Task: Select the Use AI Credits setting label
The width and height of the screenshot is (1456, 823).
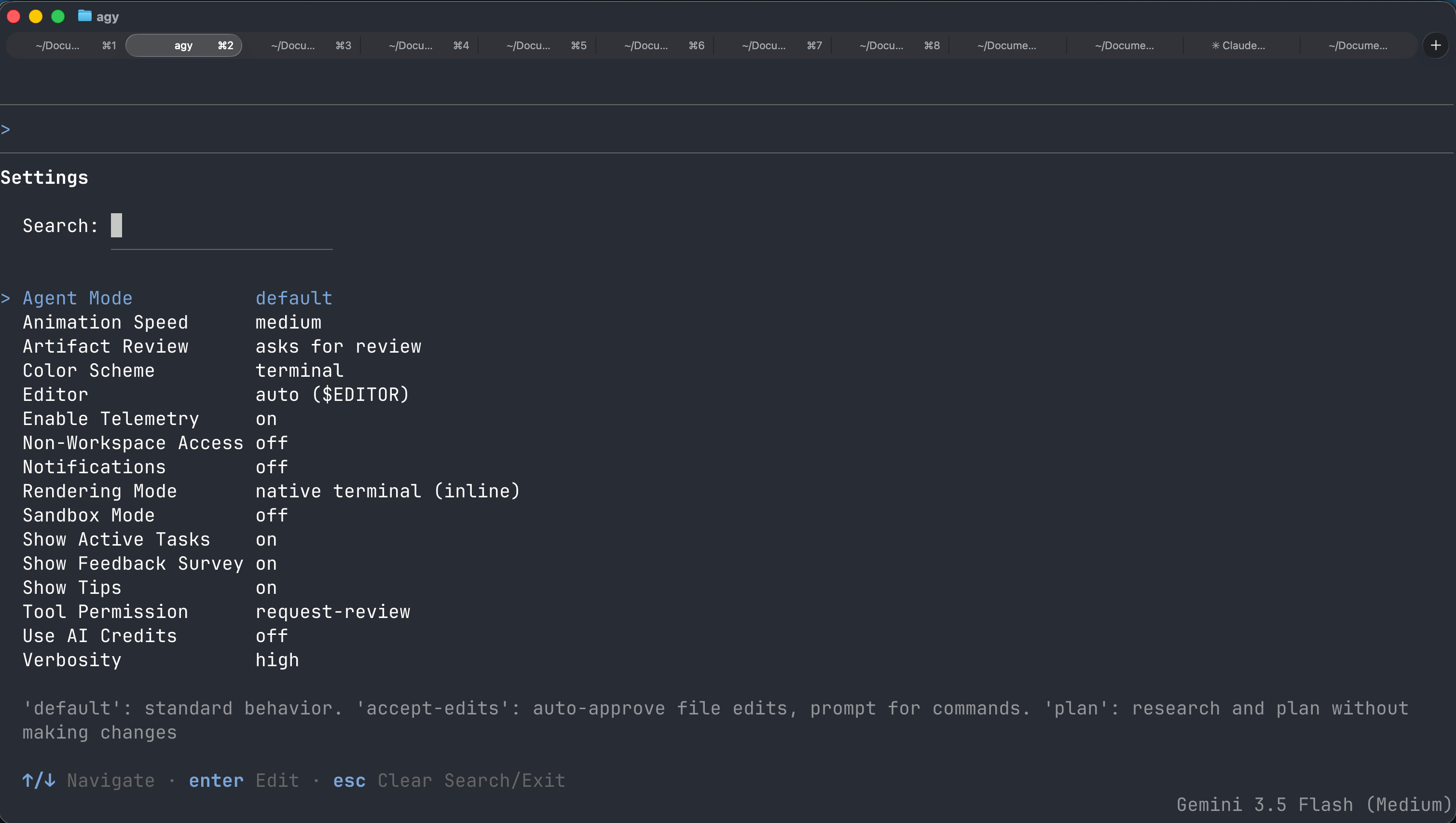Action: 99,636
